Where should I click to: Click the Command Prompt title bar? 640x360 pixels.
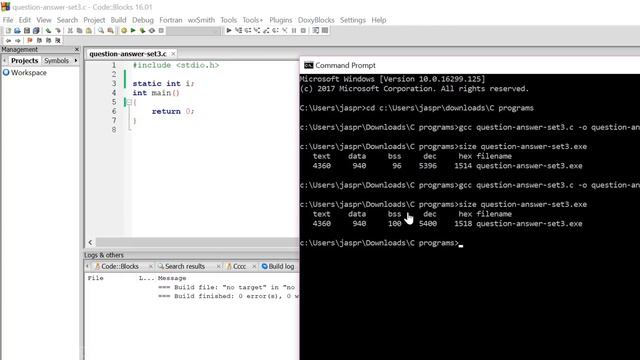[470, 65]
